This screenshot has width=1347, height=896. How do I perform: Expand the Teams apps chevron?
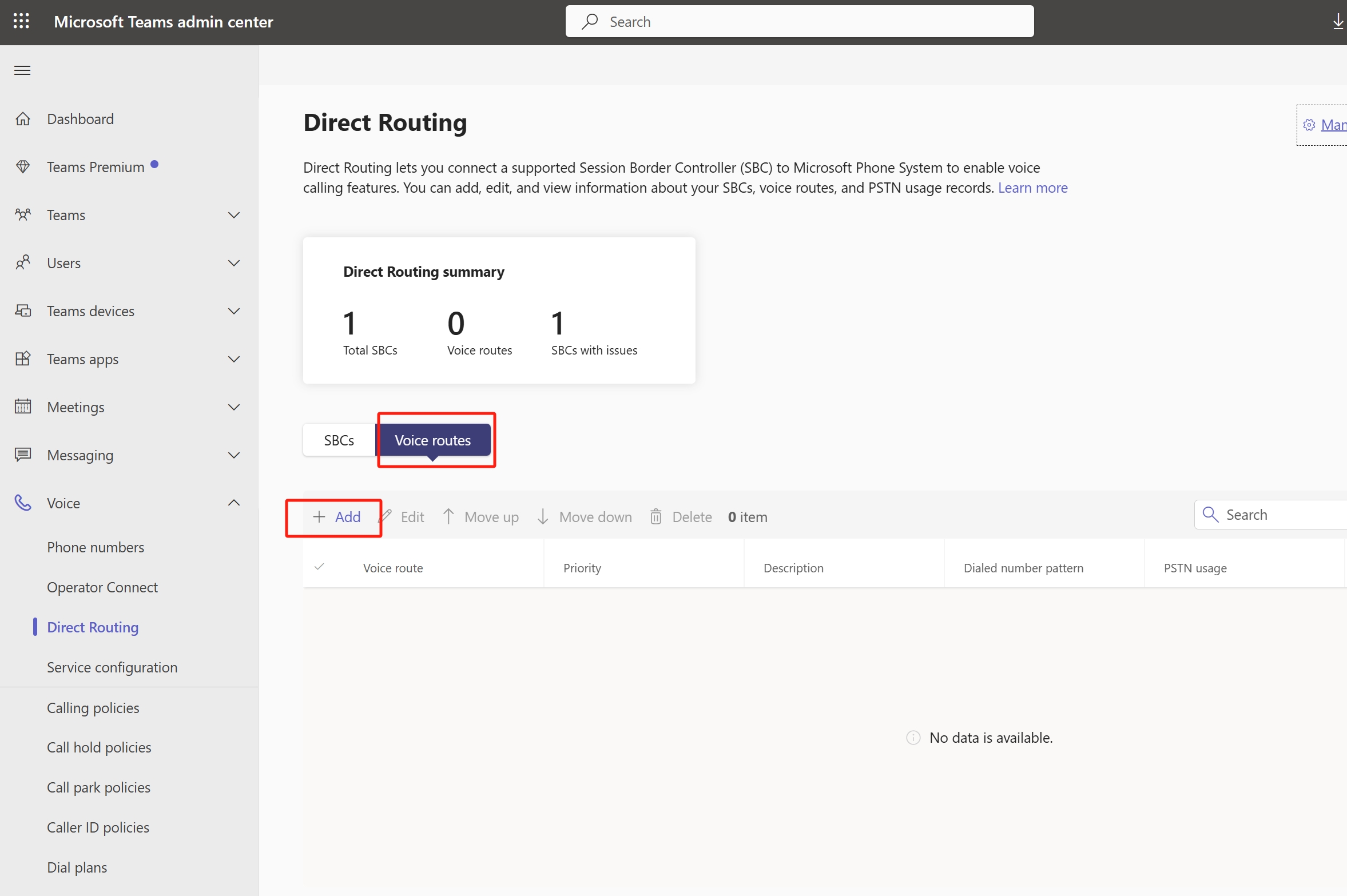pyautogui.click(x=234, y=359)
